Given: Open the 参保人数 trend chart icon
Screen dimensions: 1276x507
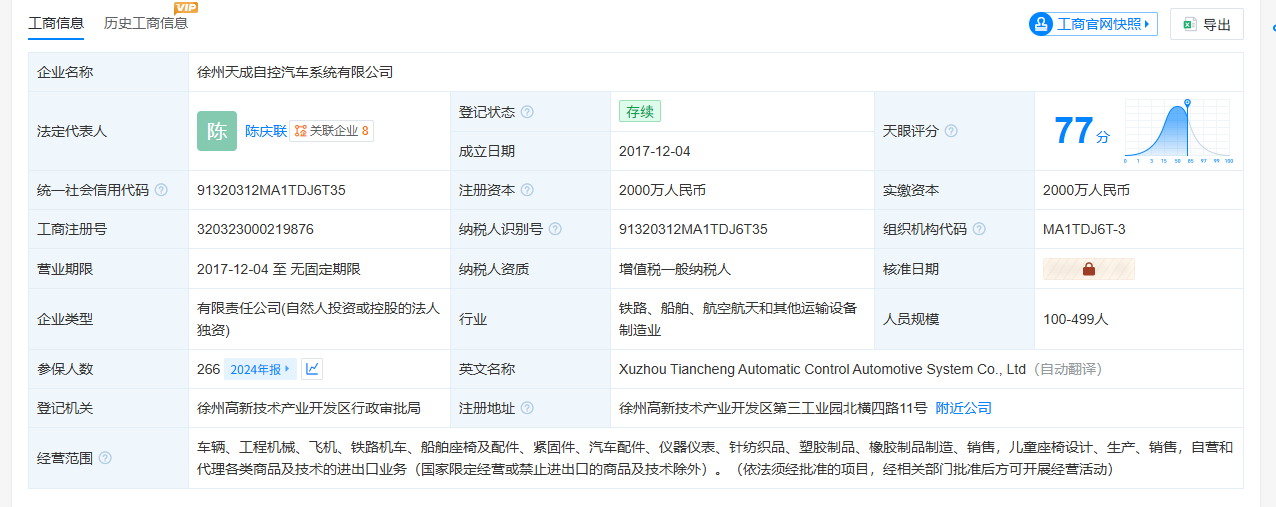Looking at the screenshot, I should coord(312,369).
